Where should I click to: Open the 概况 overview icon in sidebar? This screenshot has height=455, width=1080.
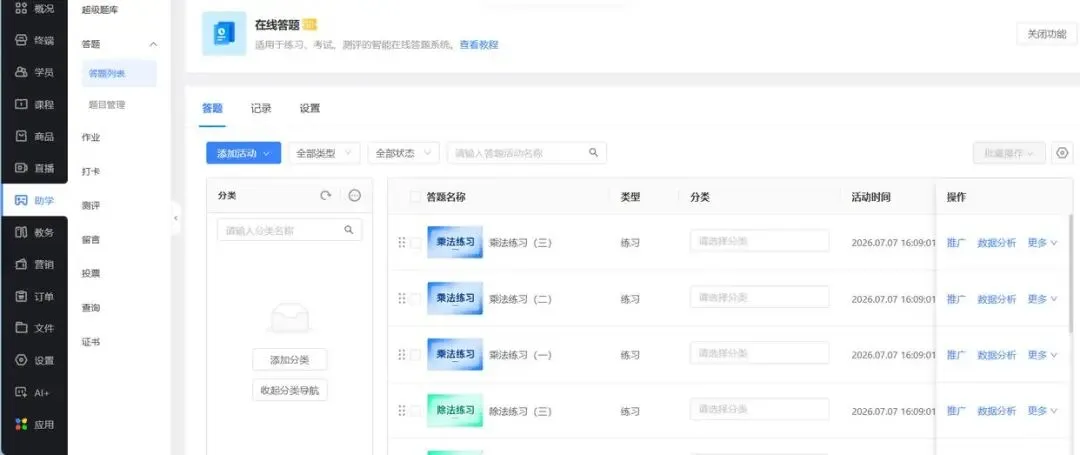21,8
